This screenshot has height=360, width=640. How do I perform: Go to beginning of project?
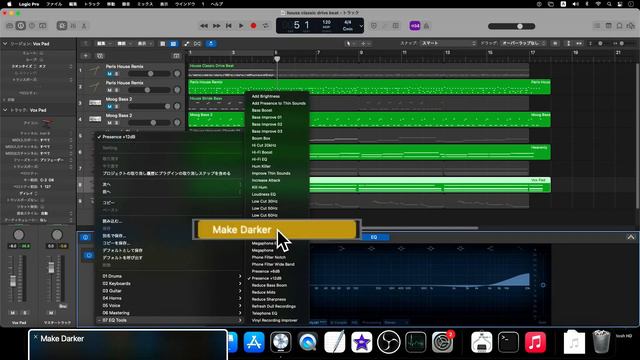(x=229, y=26)
